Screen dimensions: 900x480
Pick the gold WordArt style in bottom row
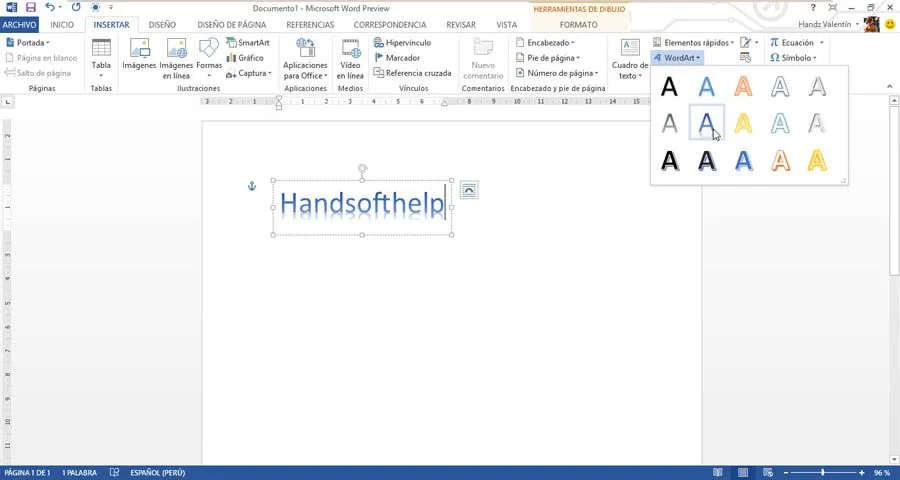[x=817, y=160]
